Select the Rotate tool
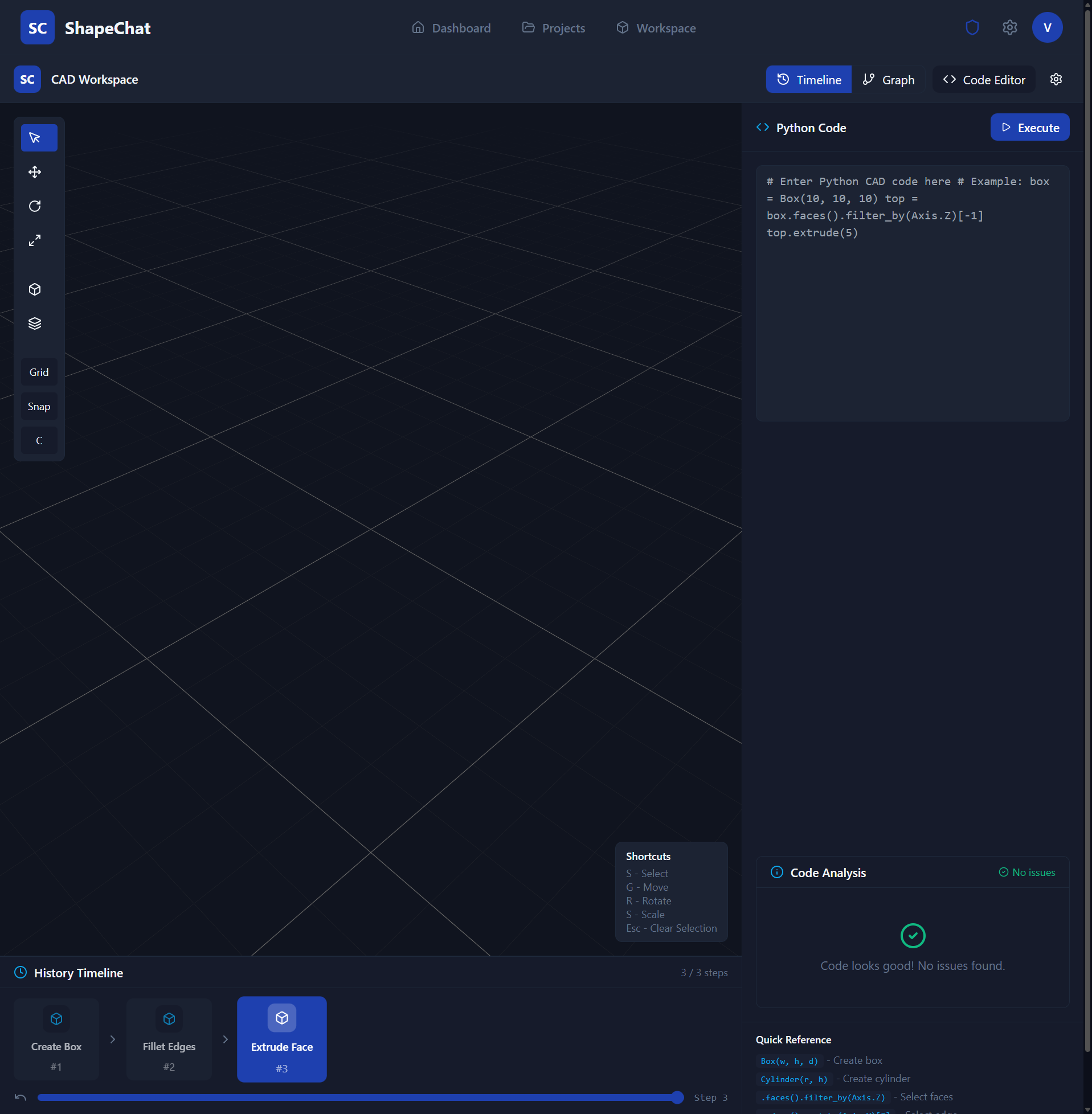 (x=34, y=206)
